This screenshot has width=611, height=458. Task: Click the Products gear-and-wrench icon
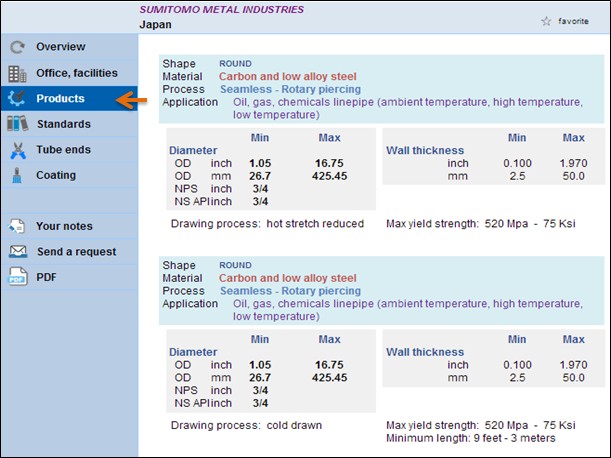pyautogui.click(x=17, y=99)
